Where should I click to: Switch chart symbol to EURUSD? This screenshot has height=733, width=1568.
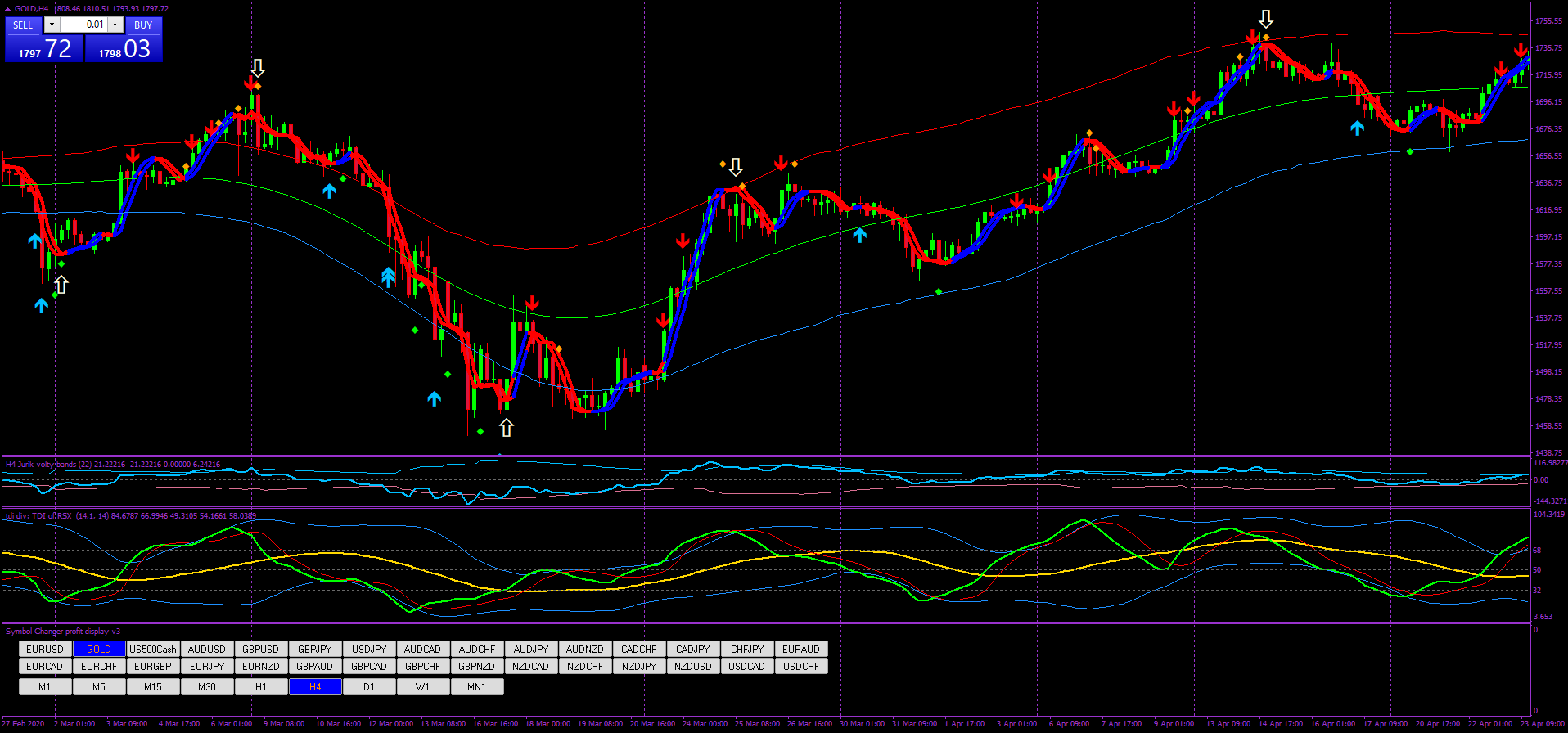45,650
